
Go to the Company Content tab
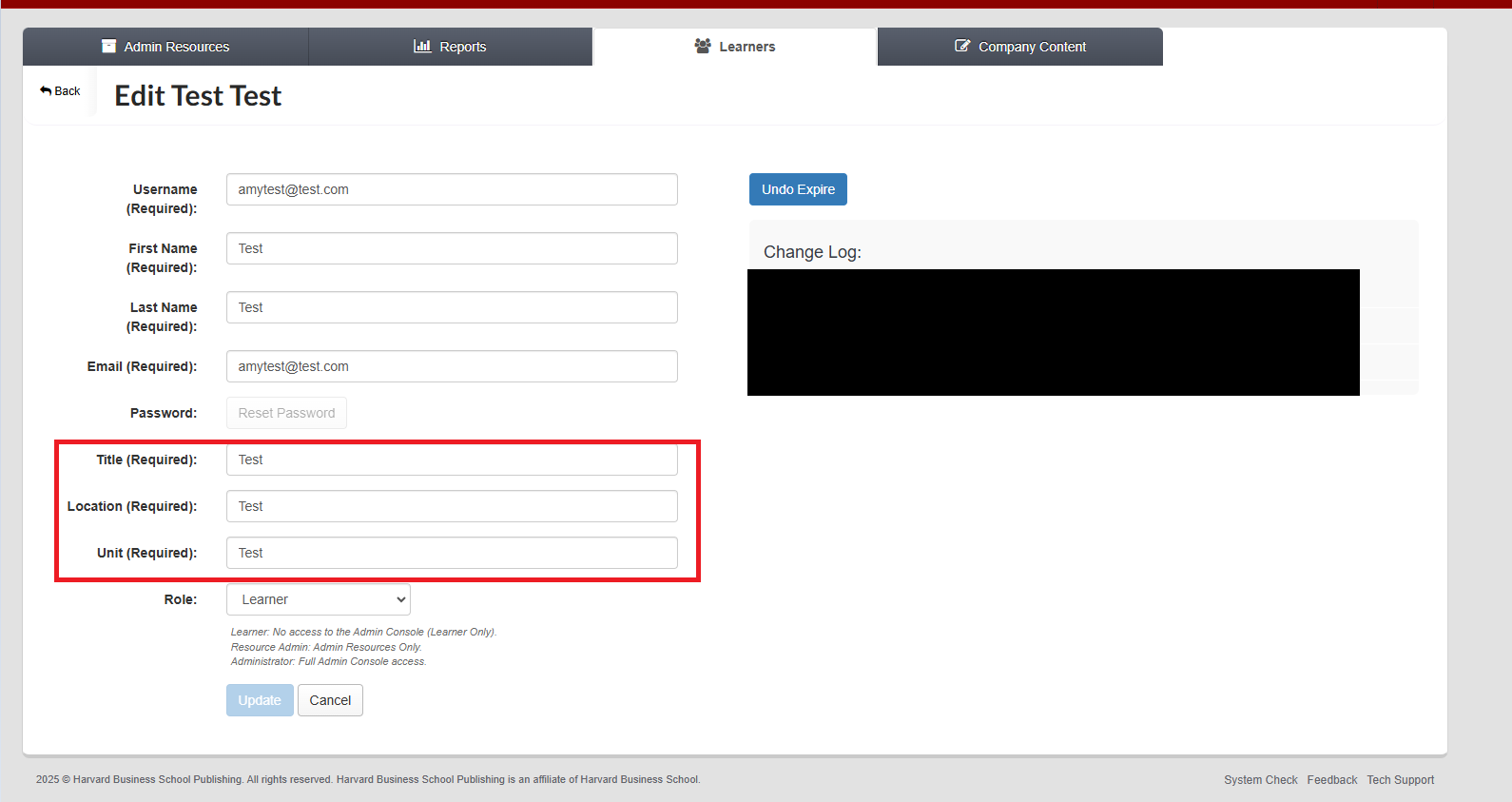[1019, 47]
